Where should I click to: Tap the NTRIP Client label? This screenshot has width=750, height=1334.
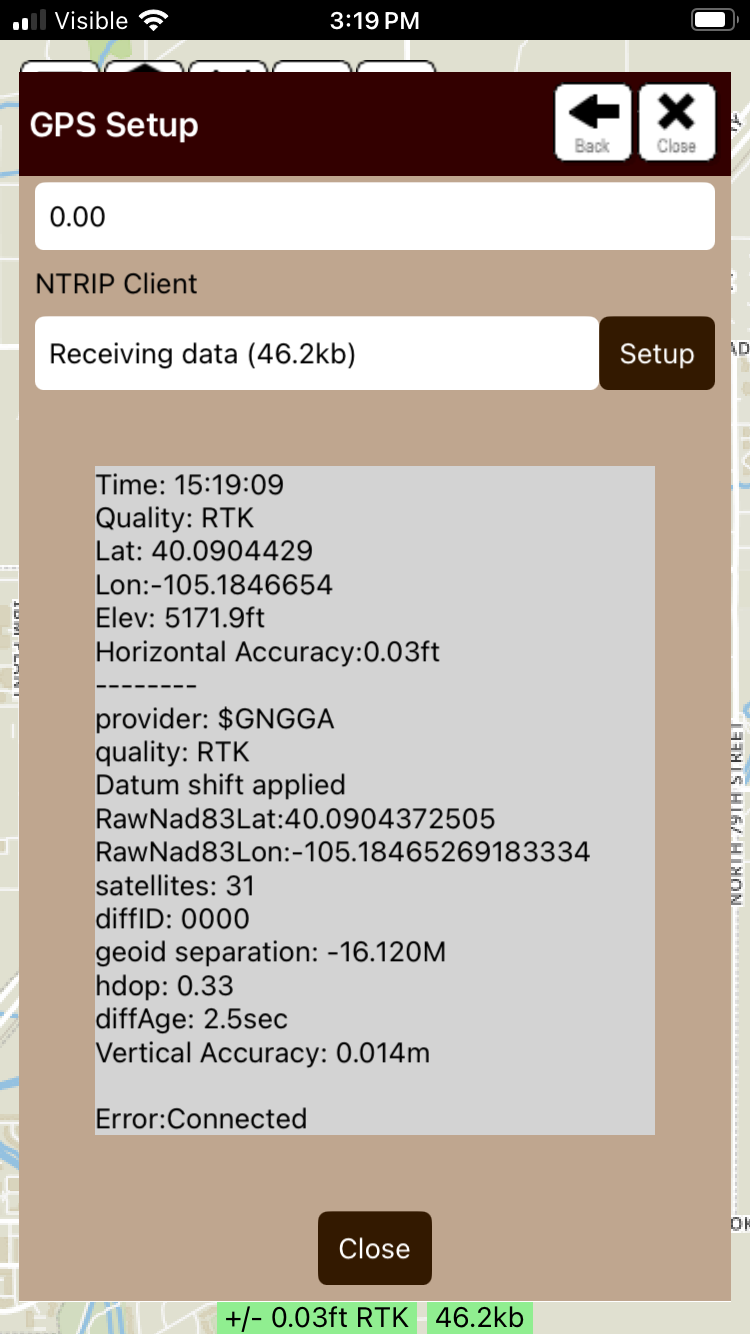click(x=116, y=284)
